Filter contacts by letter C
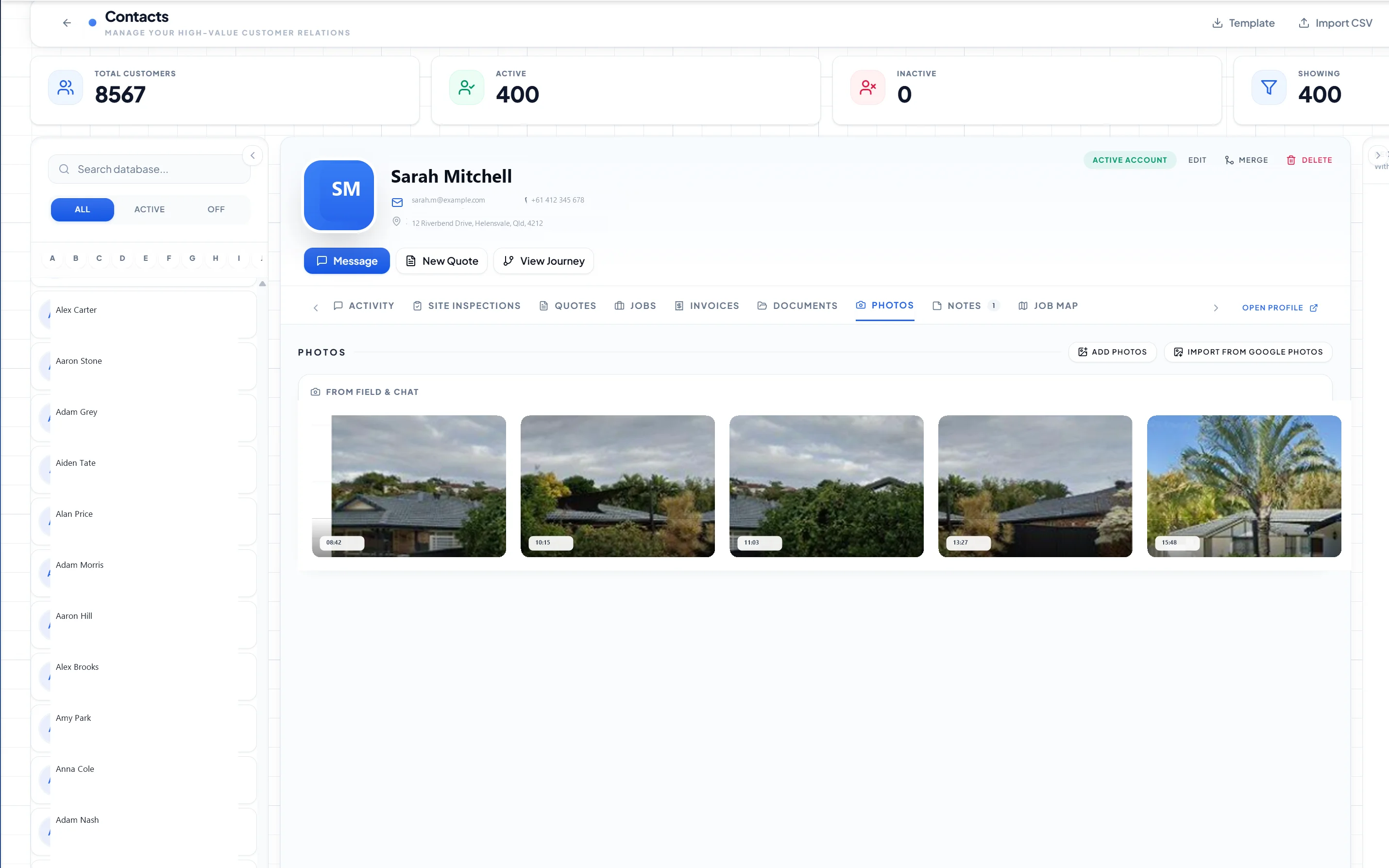 99,258
